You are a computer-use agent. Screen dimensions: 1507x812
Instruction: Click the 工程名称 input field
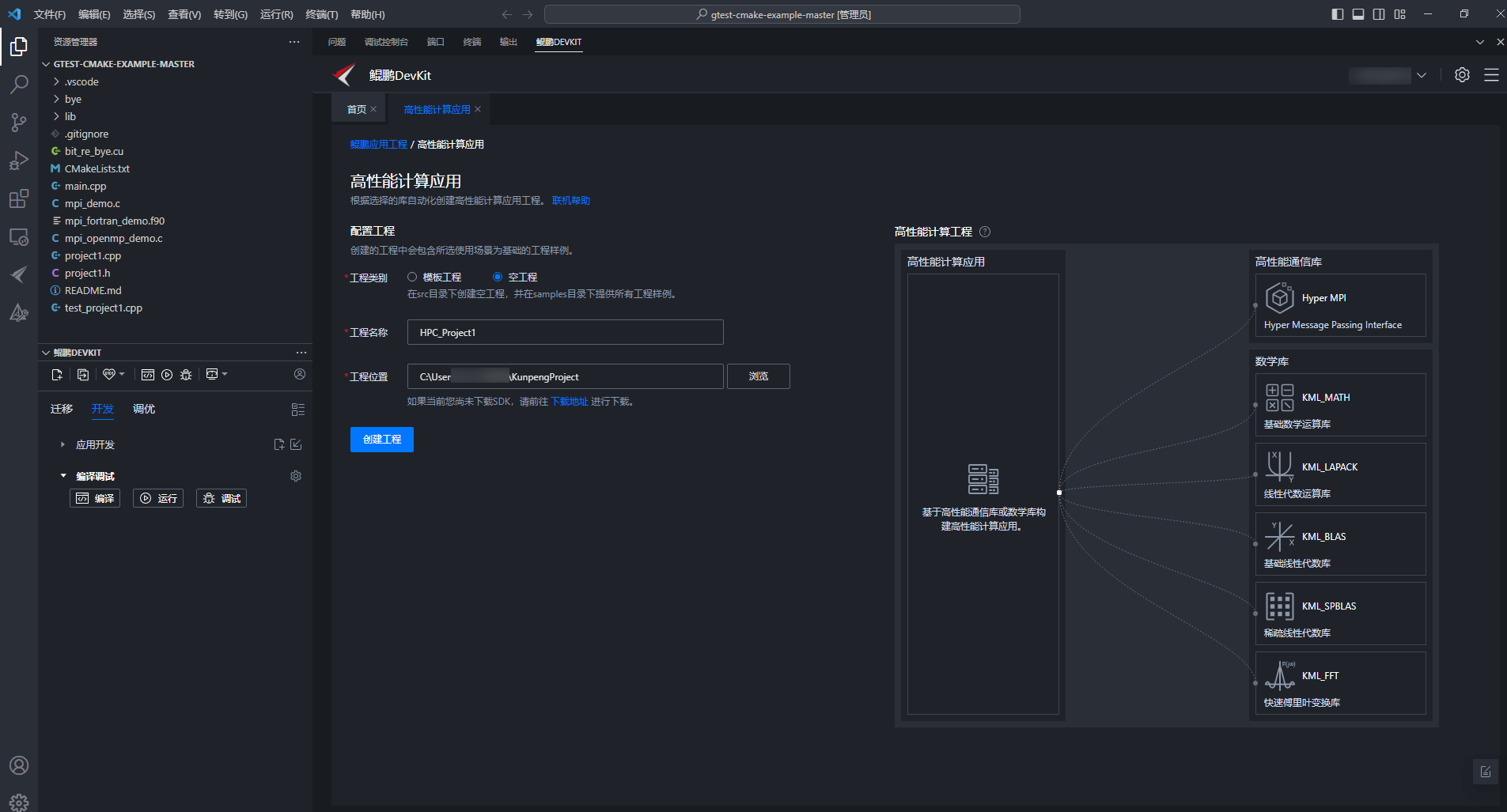[x=565, y=332]
